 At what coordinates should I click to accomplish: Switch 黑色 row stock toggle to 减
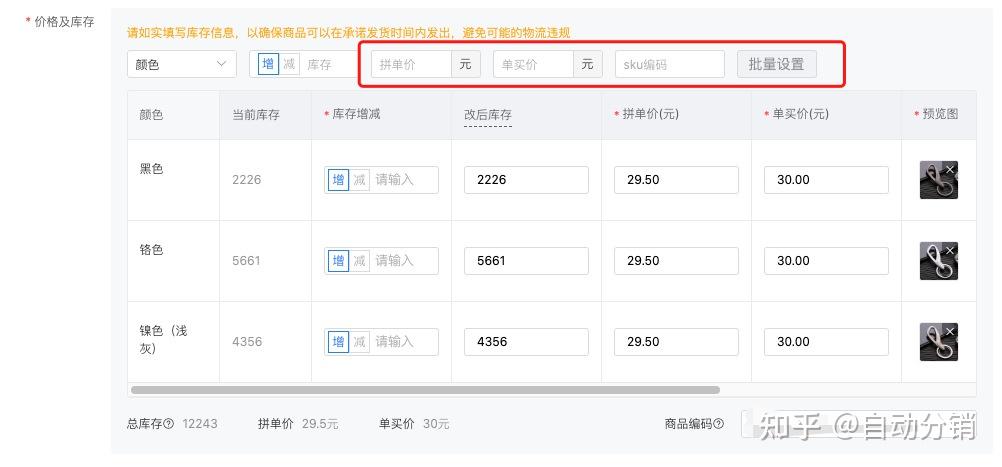point(359,180)
